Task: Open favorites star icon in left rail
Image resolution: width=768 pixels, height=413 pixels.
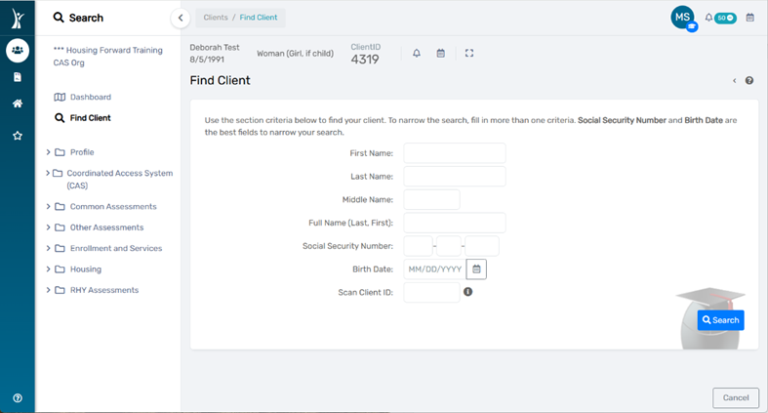Action: 17,135
